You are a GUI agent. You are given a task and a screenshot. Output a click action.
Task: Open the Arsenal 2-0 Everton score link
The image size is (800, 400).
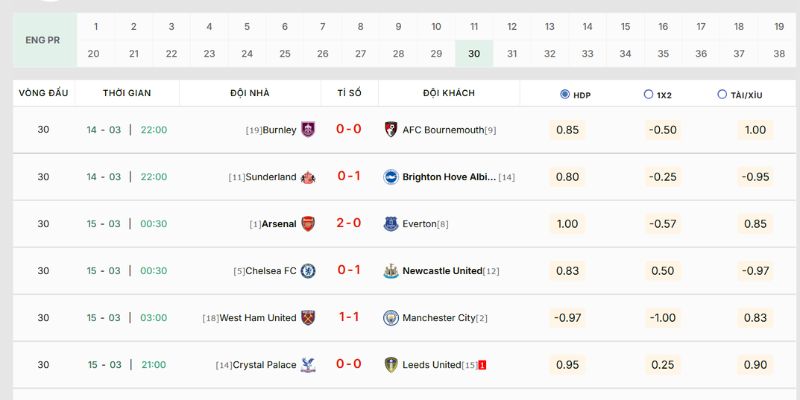349,224
